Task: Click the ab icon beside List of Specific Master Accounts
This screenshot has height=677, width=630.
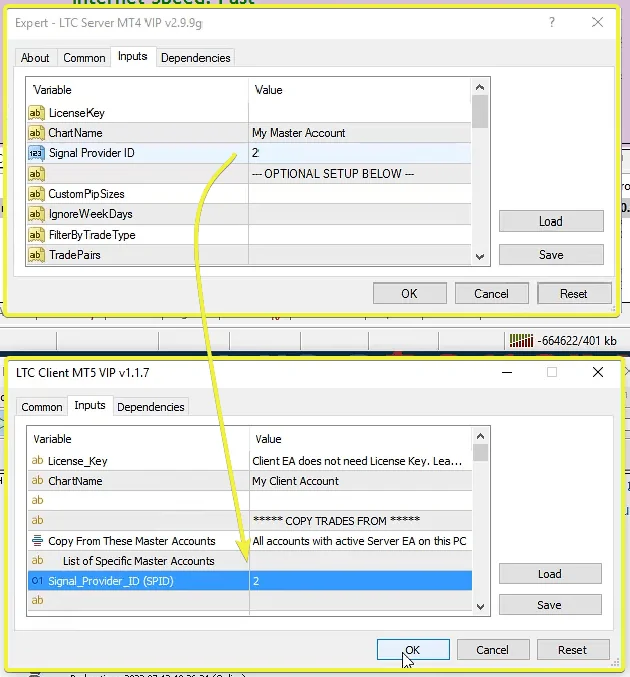Action: point(38,560)
